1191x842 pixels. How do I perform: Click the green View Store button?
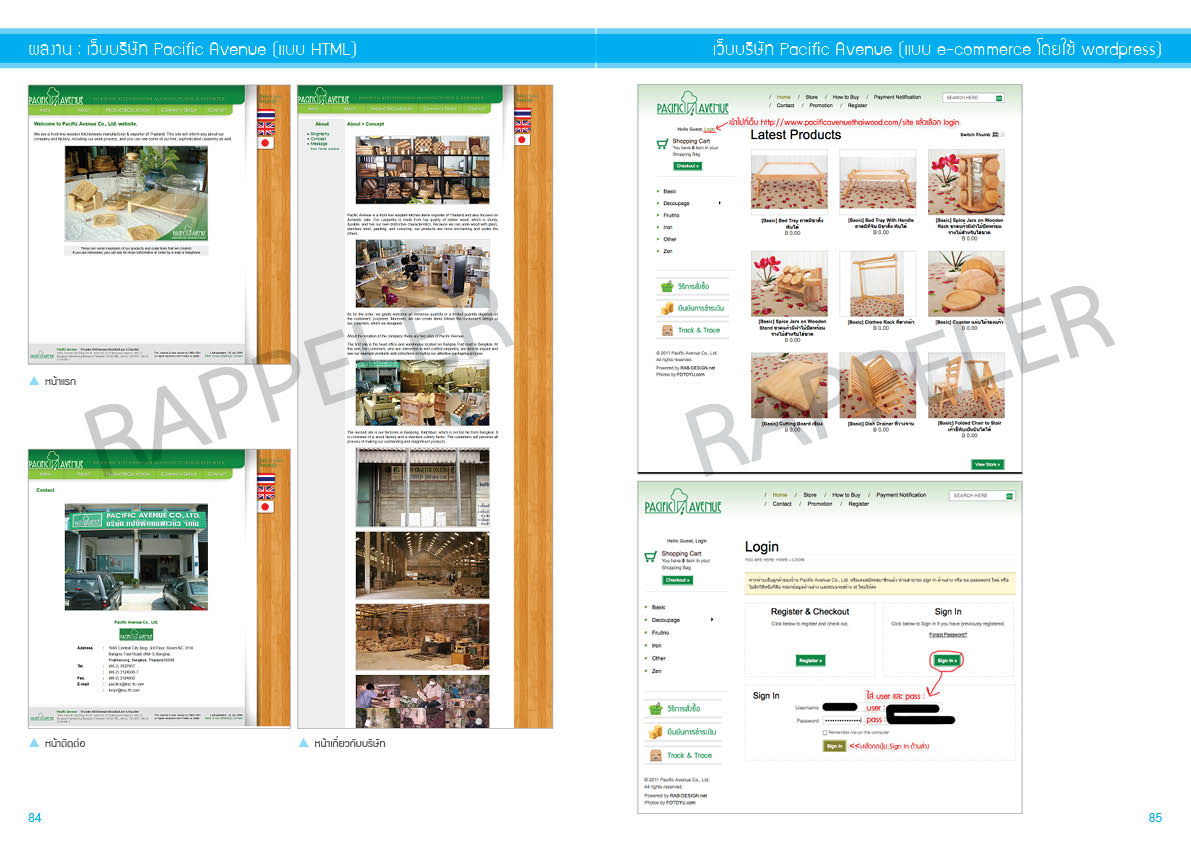click(986, 464)
